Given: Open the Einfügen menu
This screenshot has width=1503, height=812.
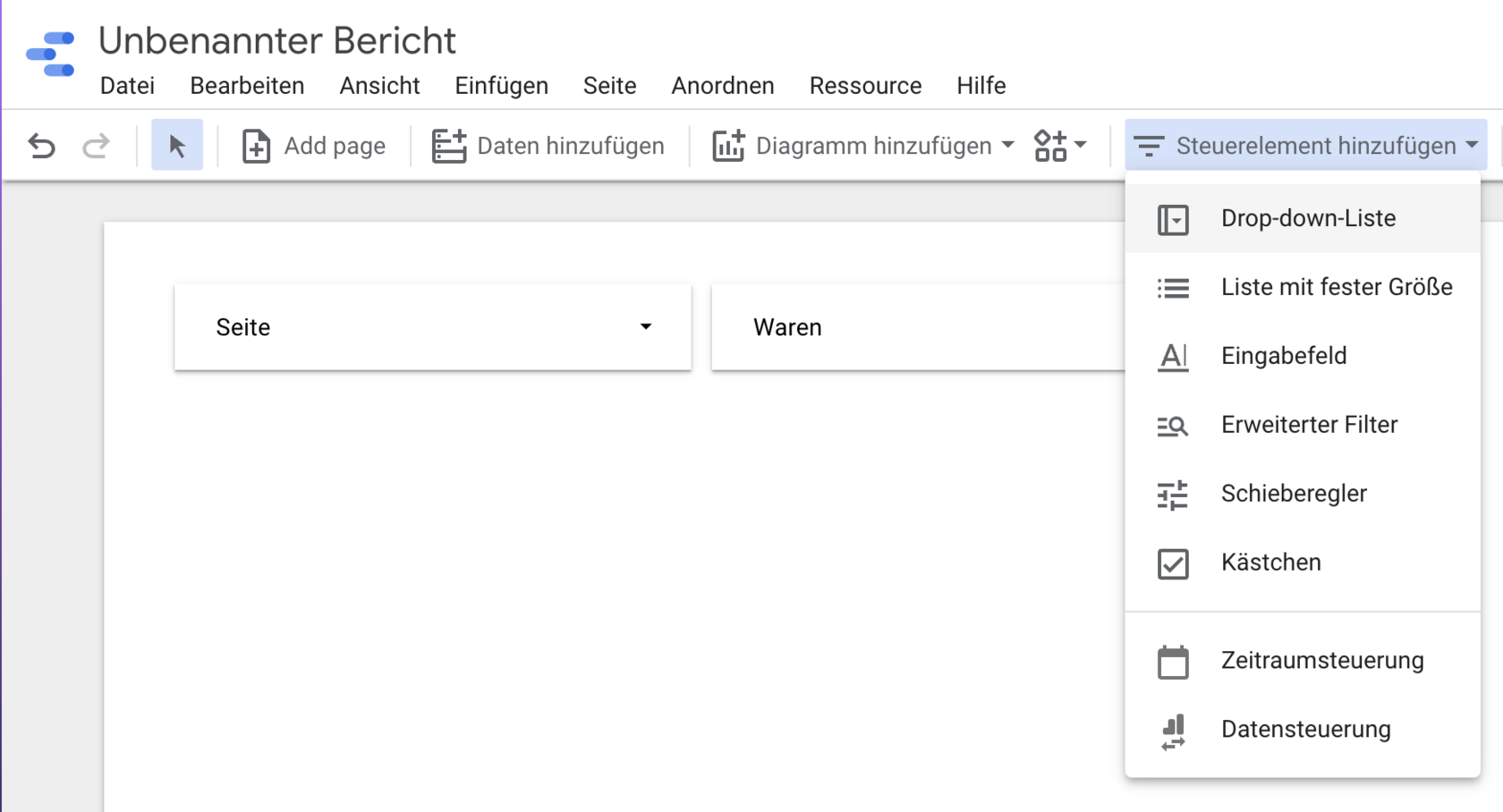Looking at the screenshot, I should point(501,86).
